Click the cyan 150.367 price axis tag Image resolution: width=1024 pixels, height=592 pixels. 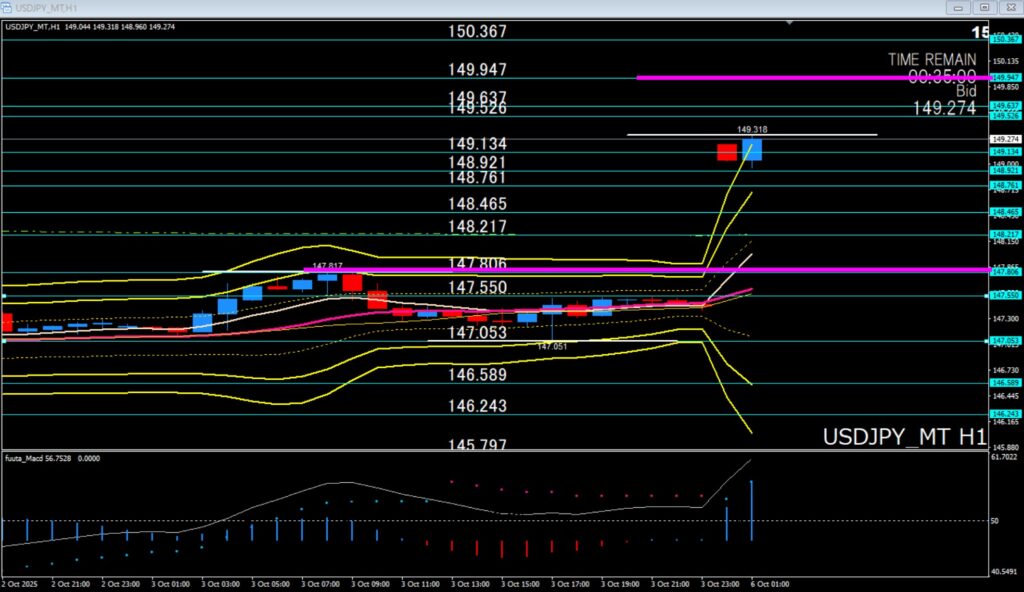pos(1004,39)
